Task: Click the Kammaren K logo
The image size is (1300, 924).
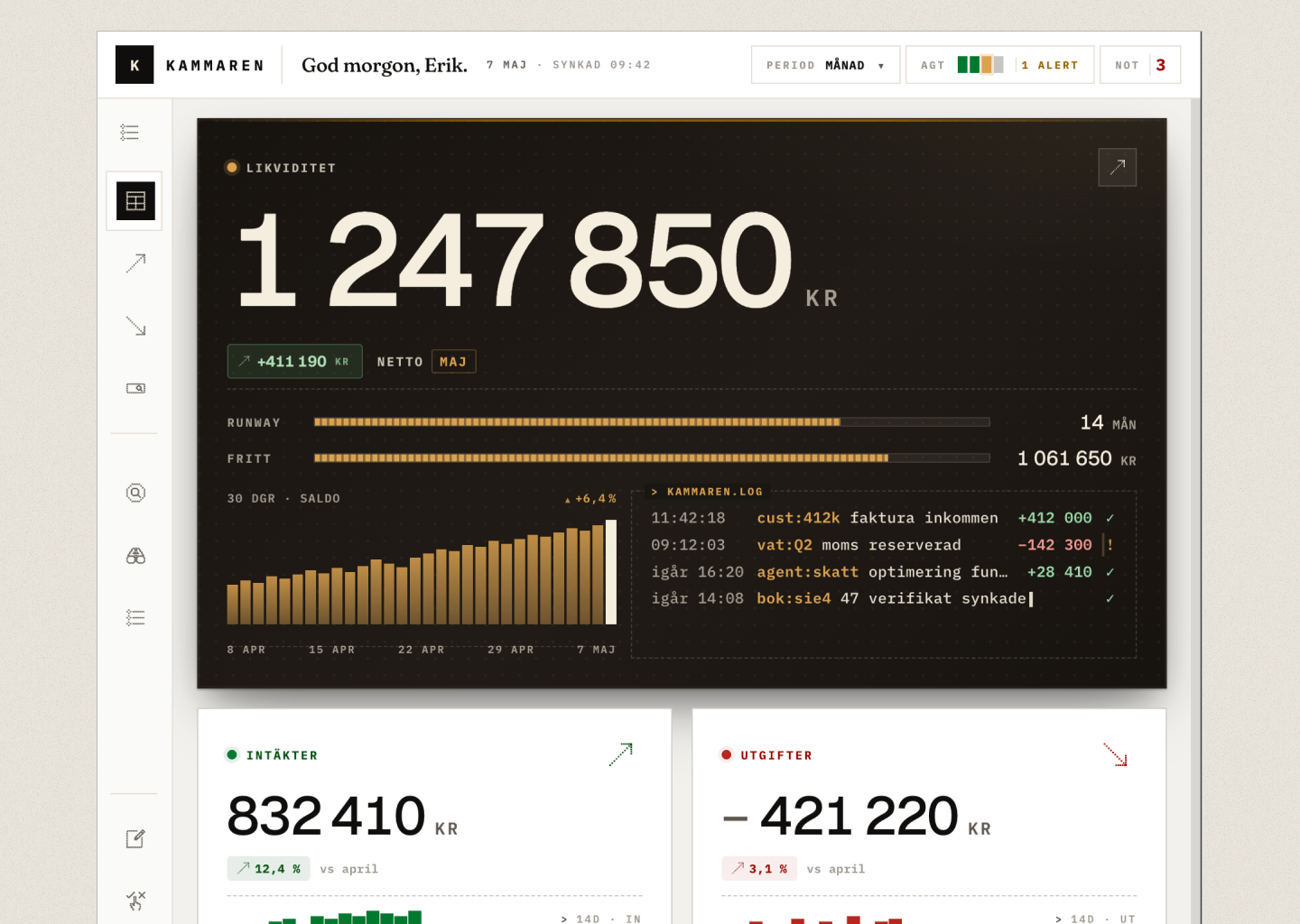Action: point(135,65)
